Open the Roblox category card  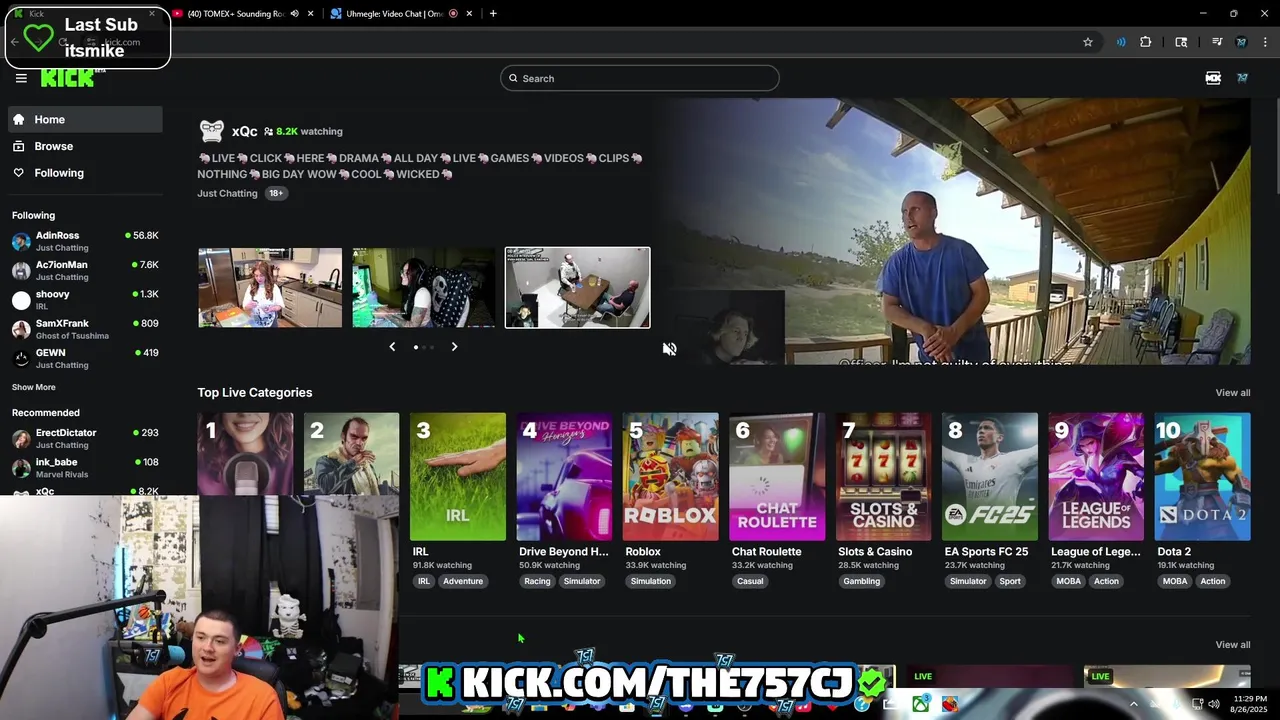tap(671, 476)
